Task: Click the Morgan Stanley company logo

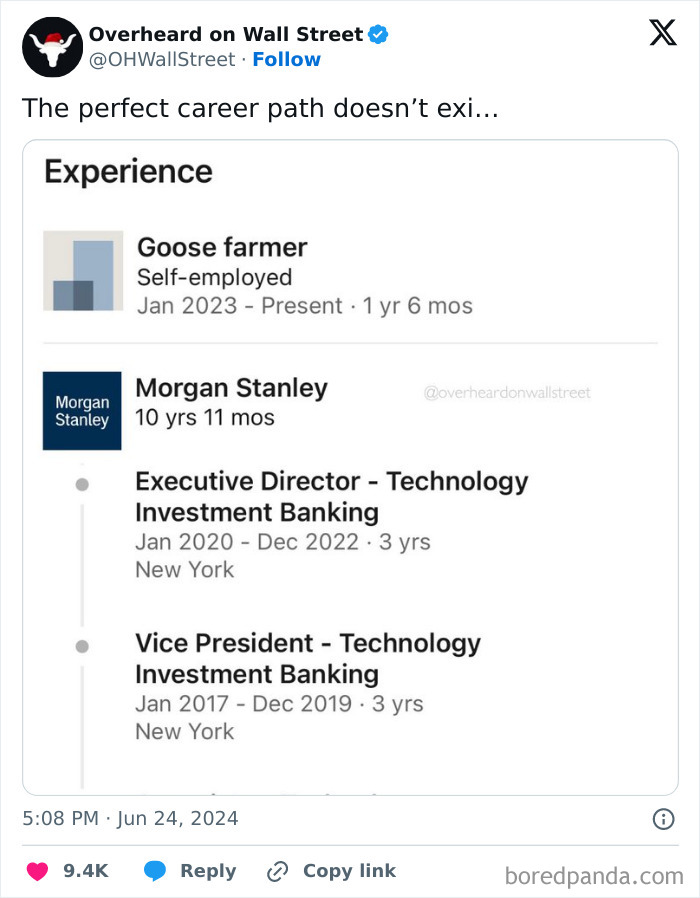Action: (x=81, y=410)
